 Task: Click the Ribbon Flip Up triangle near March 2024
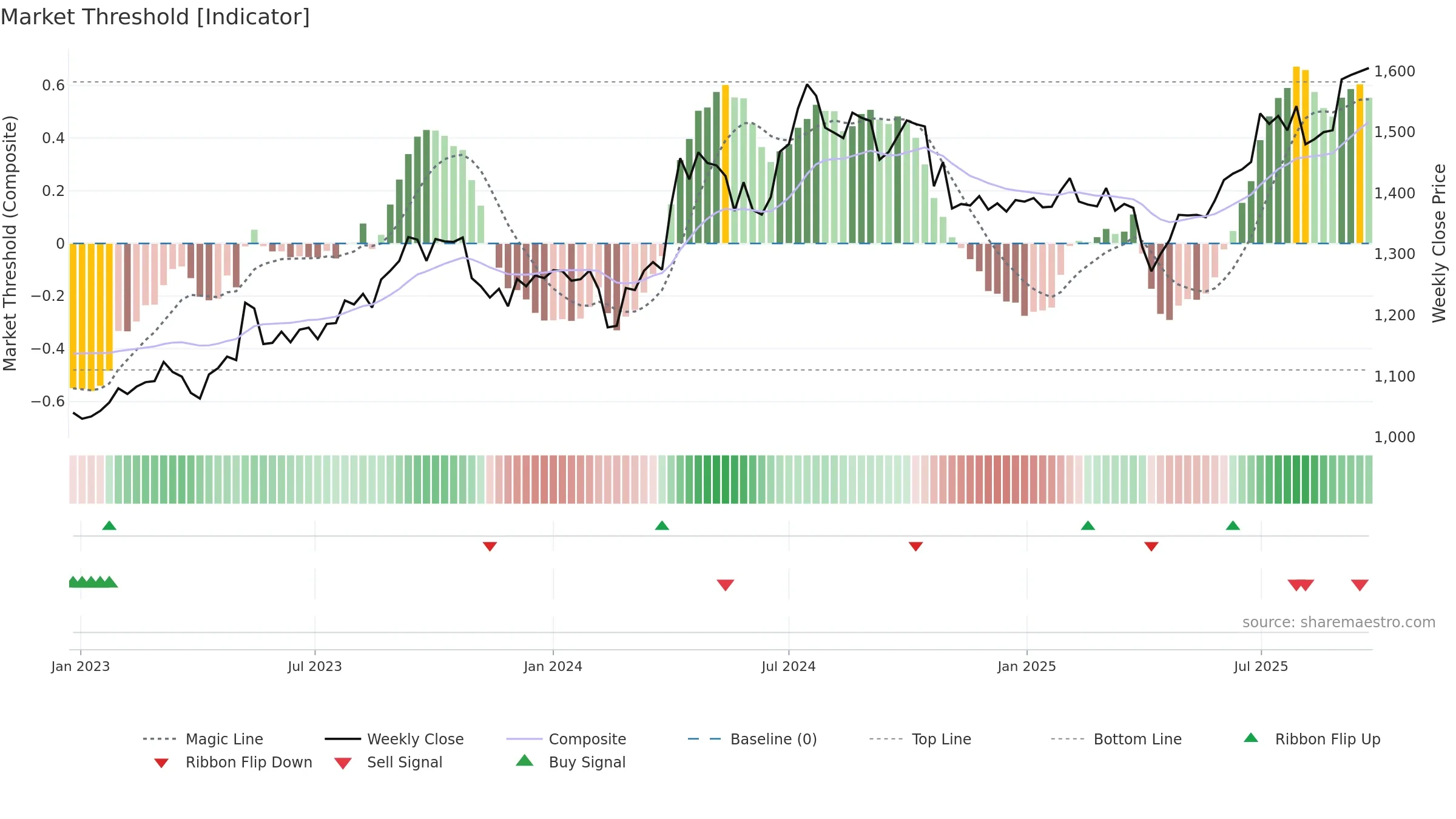pos(662,525)
